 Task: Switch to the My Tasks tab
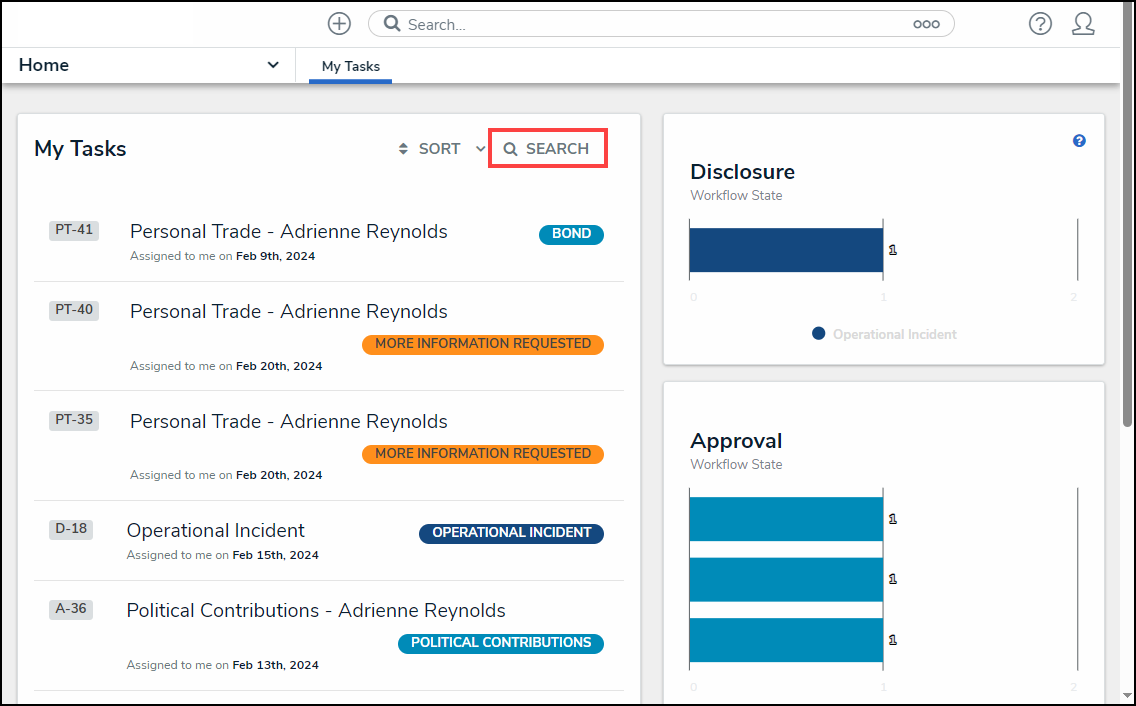click(x=350, y=66)
